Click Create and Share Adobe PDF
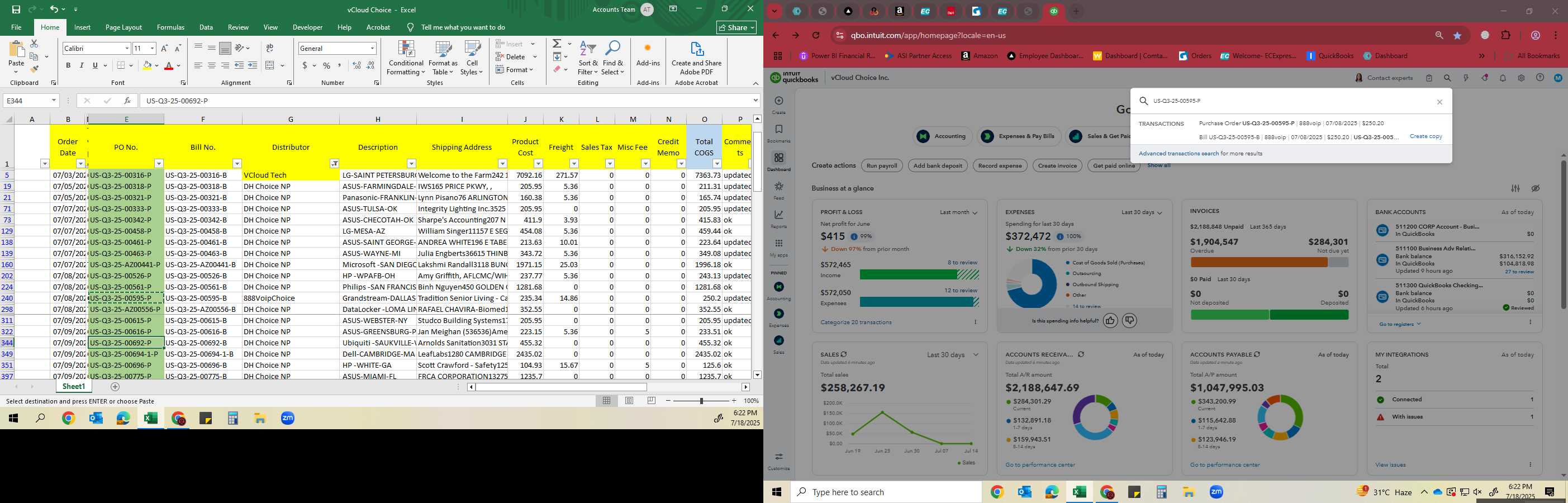The width and height of the screenshot is (1568, 503). pos(696,58)
